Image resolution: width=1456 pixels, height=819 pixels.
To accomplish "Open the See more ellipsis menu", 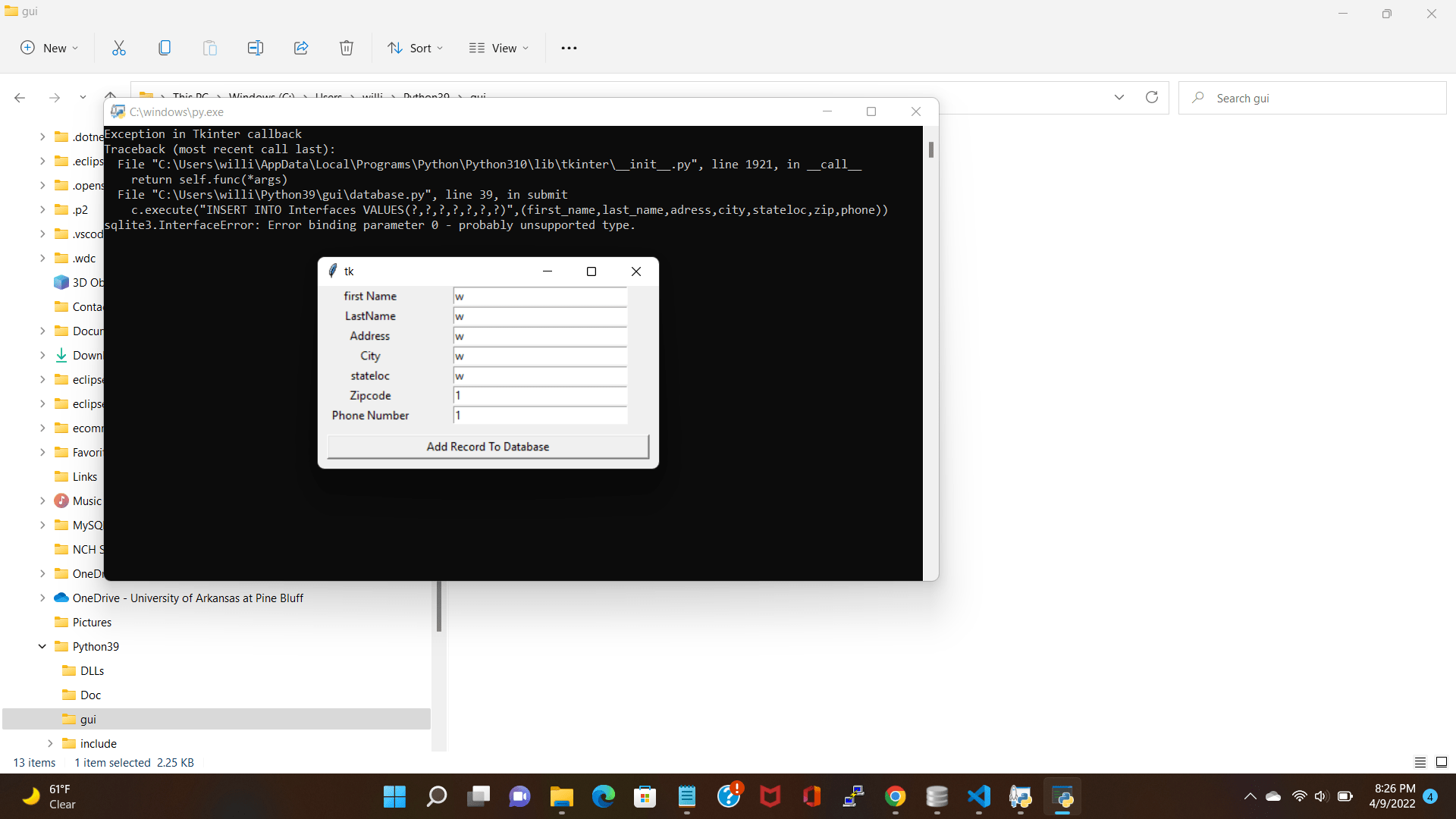I will tap(569, 48).
